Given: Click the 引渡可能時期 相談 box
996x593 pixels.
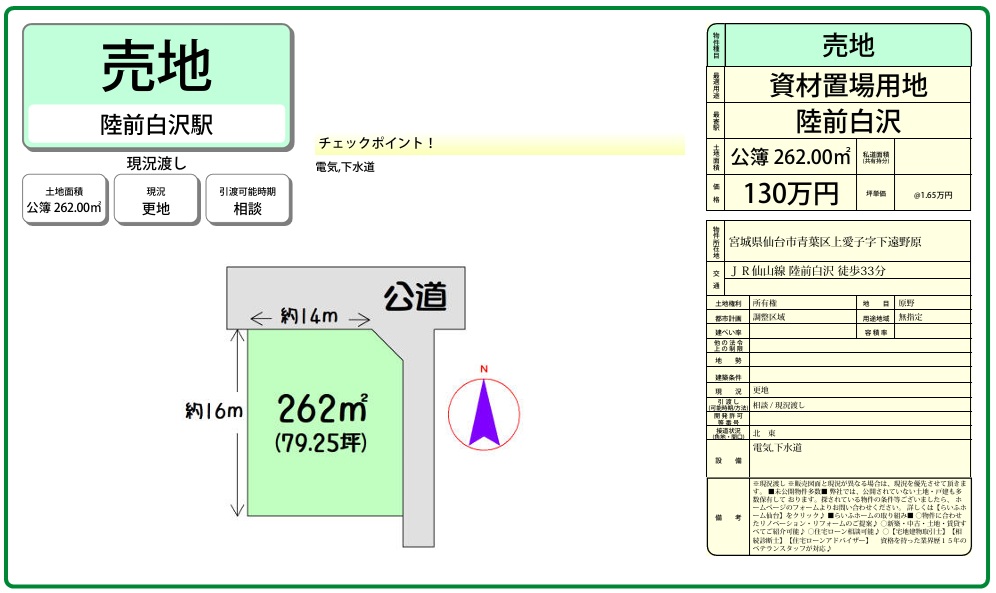Looking at the screenshot, I should click(248, 199).
